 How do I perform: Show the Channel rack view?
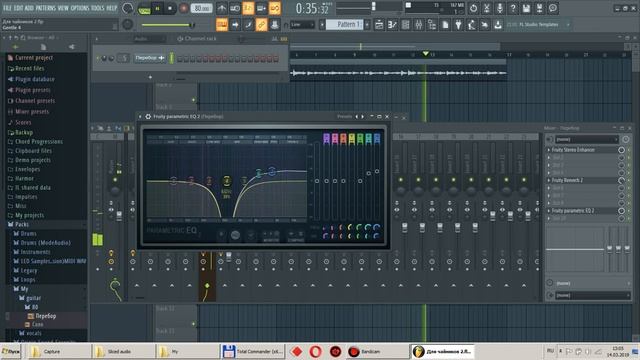pos(405,25)
